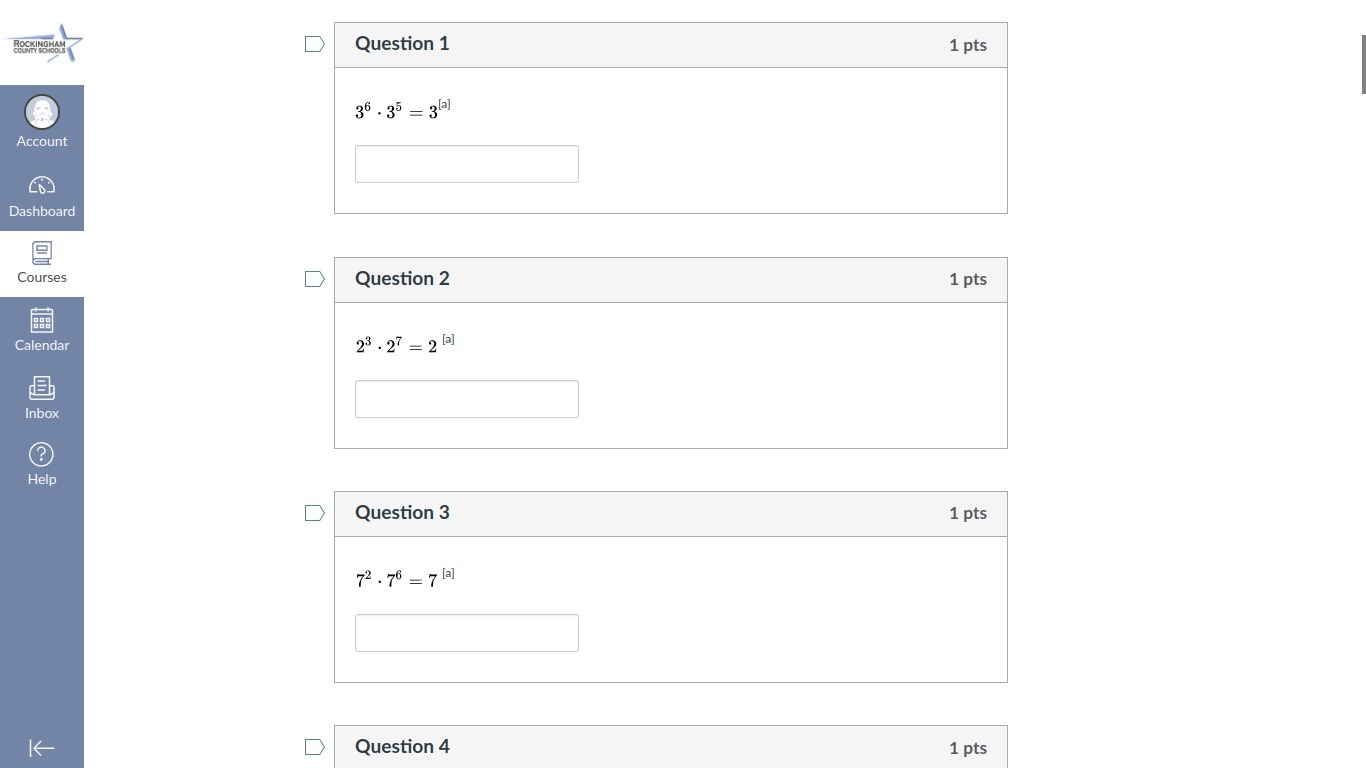Open the Courses icon in sidebar
The width and height of the screenshot is (1366, 768).
click(x=42, y=253)
